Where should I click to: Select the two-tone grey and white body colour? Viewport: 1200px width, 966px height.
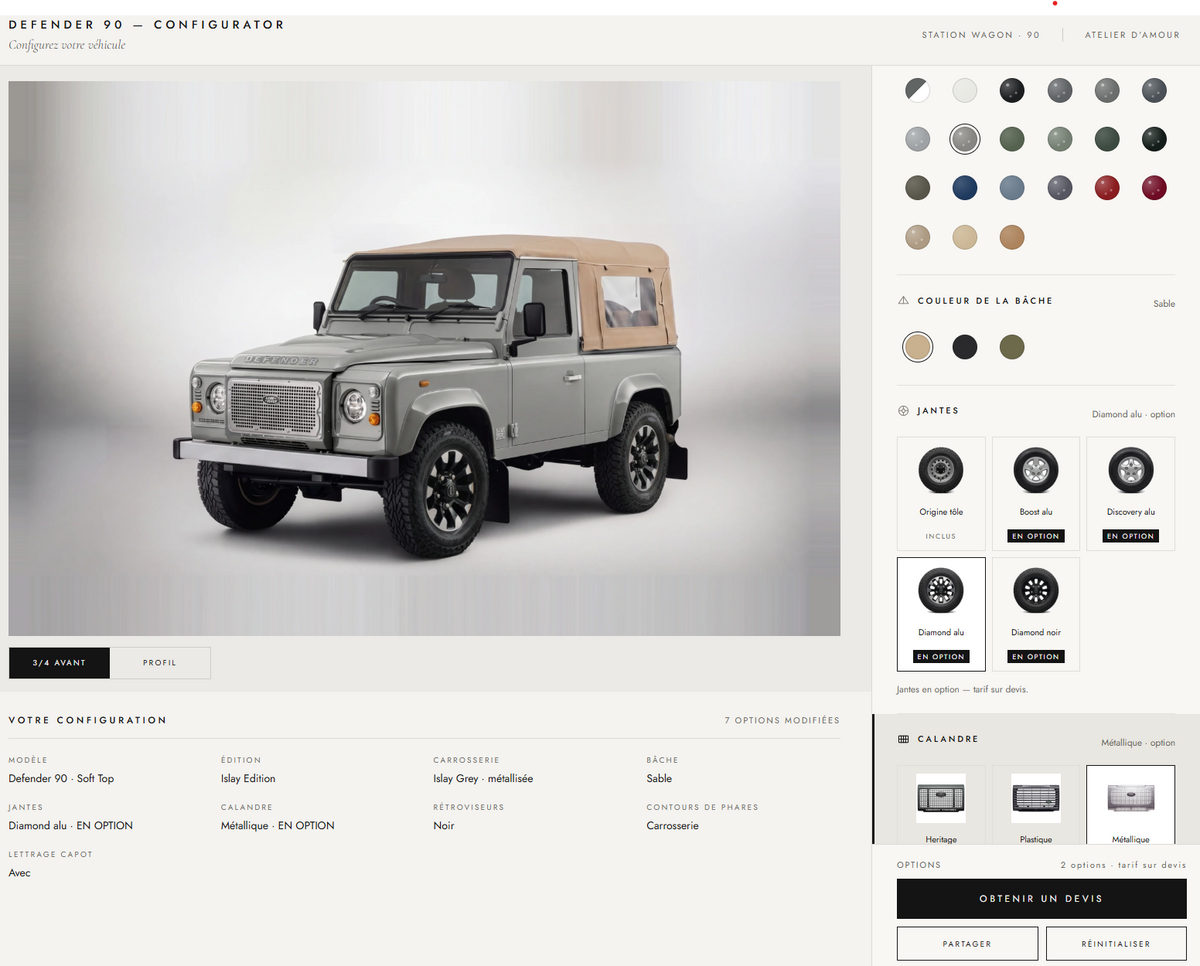pos(917,91)
